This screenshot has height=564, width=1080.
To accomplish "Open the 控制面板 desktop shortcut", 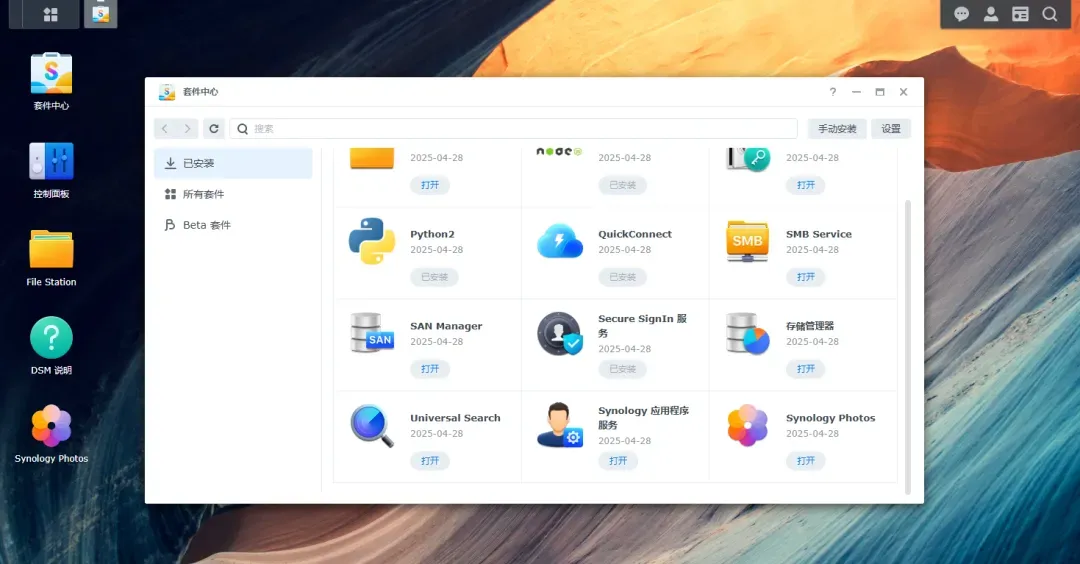I will [51, 170].
